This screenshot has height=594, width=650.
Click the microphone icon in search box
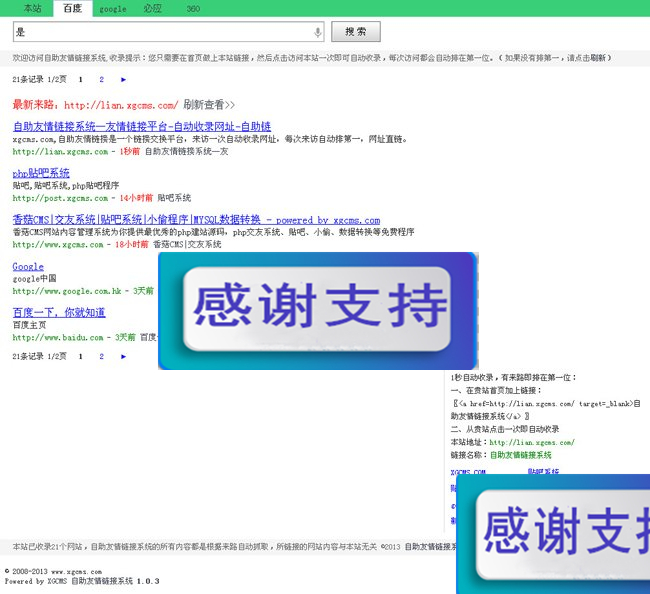pyautogui.click(x=318, y=32)
